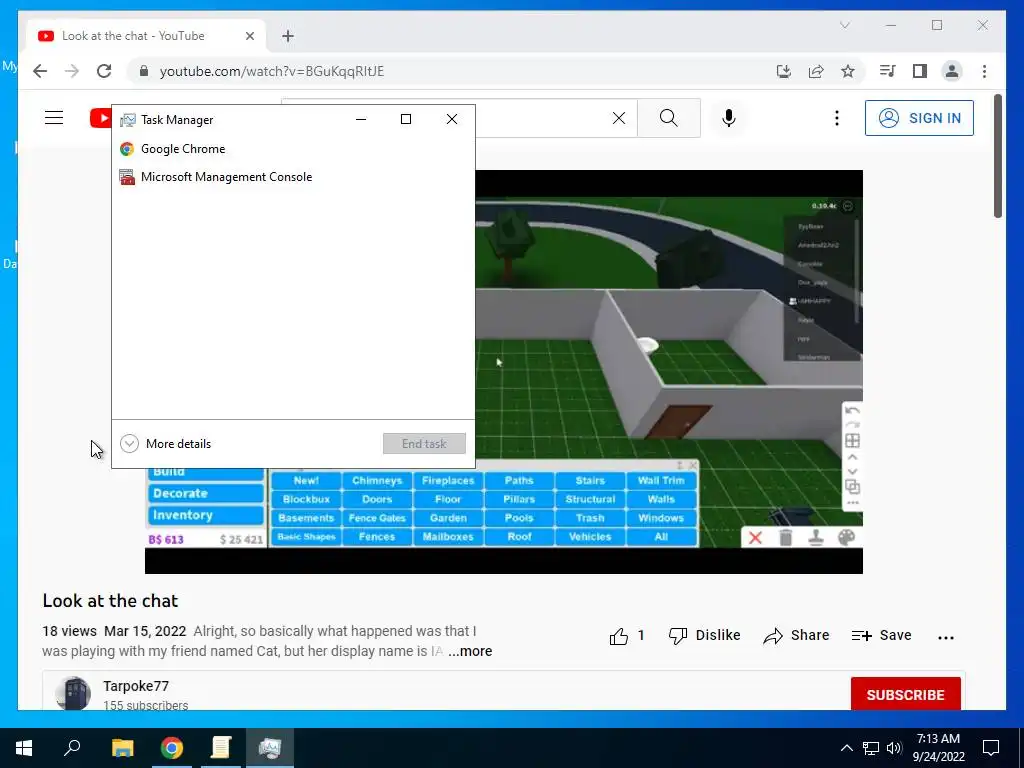This screenshot has height=768, width=1024.
Task: Click the YouTube logo
Action: tap(101, 118)
